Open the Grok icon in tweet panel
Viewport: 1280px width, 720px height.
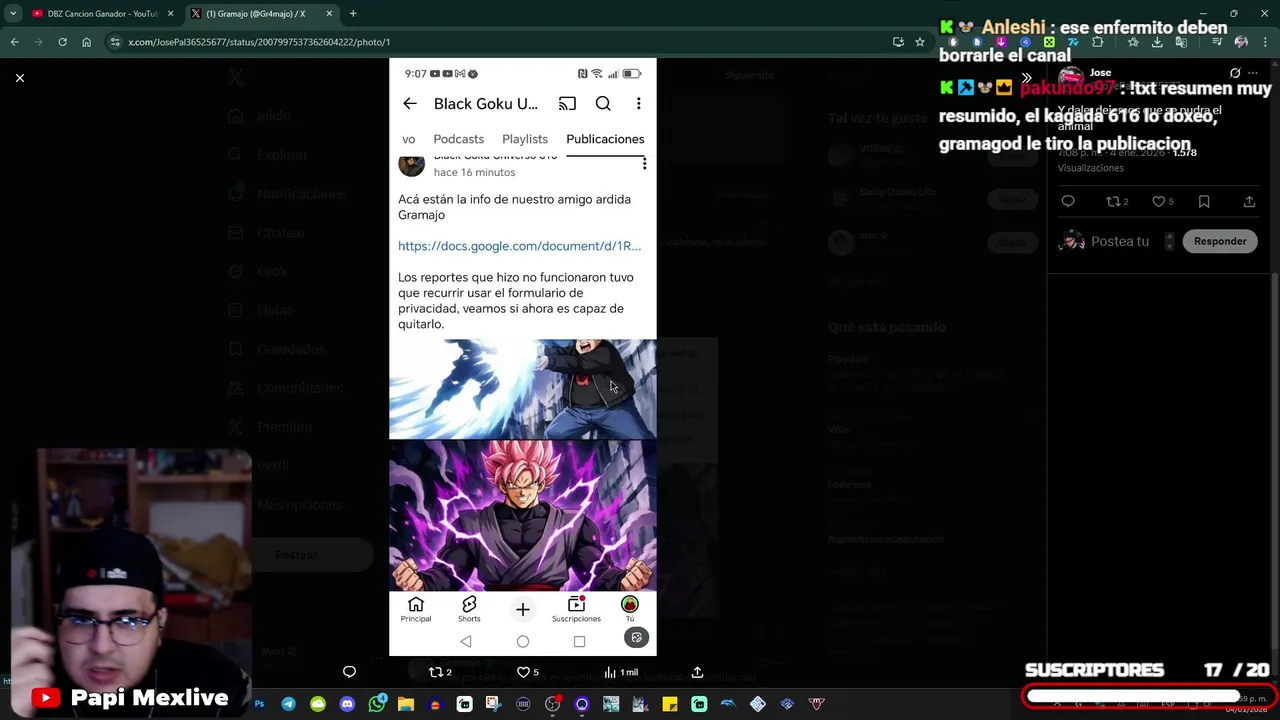[1235, 73]
